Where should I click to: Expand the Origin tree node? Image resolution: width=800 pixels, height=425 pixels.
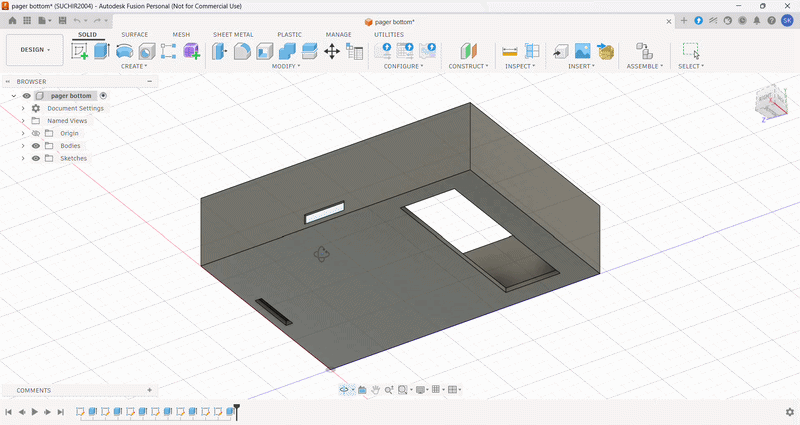(x=23, y=133)
